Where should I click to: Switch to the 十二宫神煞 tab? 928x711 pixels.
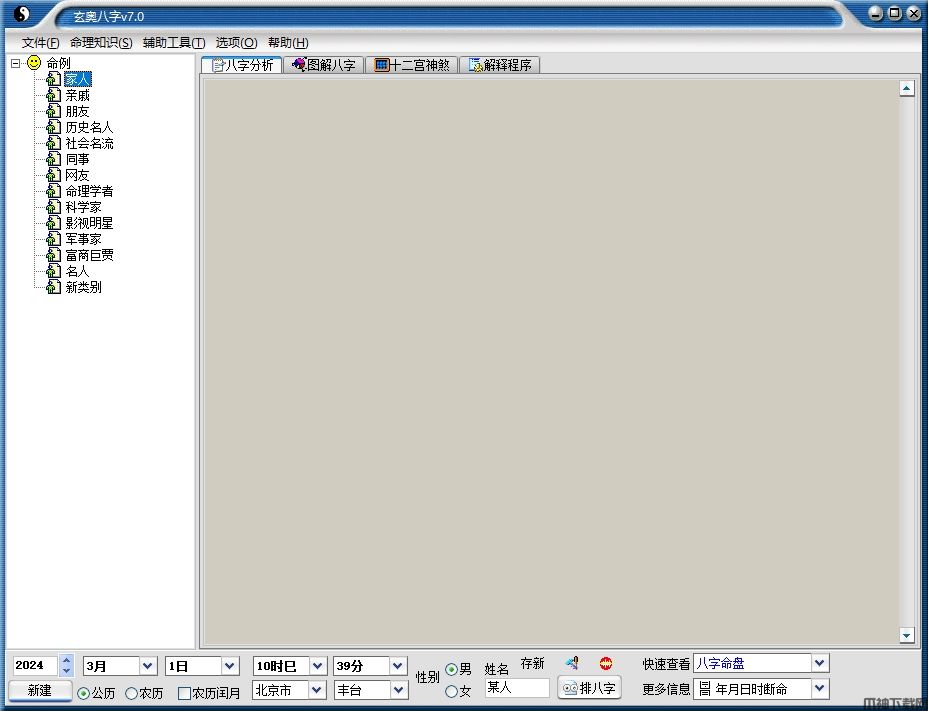click(x=412, y=65)
